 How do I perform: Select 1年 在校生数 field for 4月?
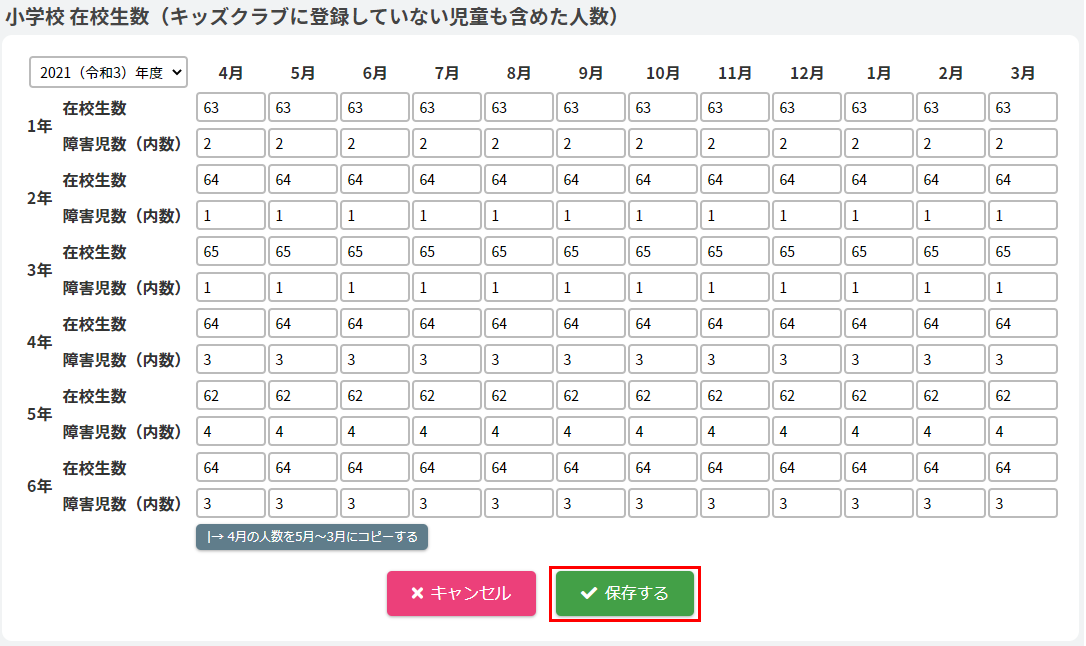pyautogui.click(x=231, y=108)
